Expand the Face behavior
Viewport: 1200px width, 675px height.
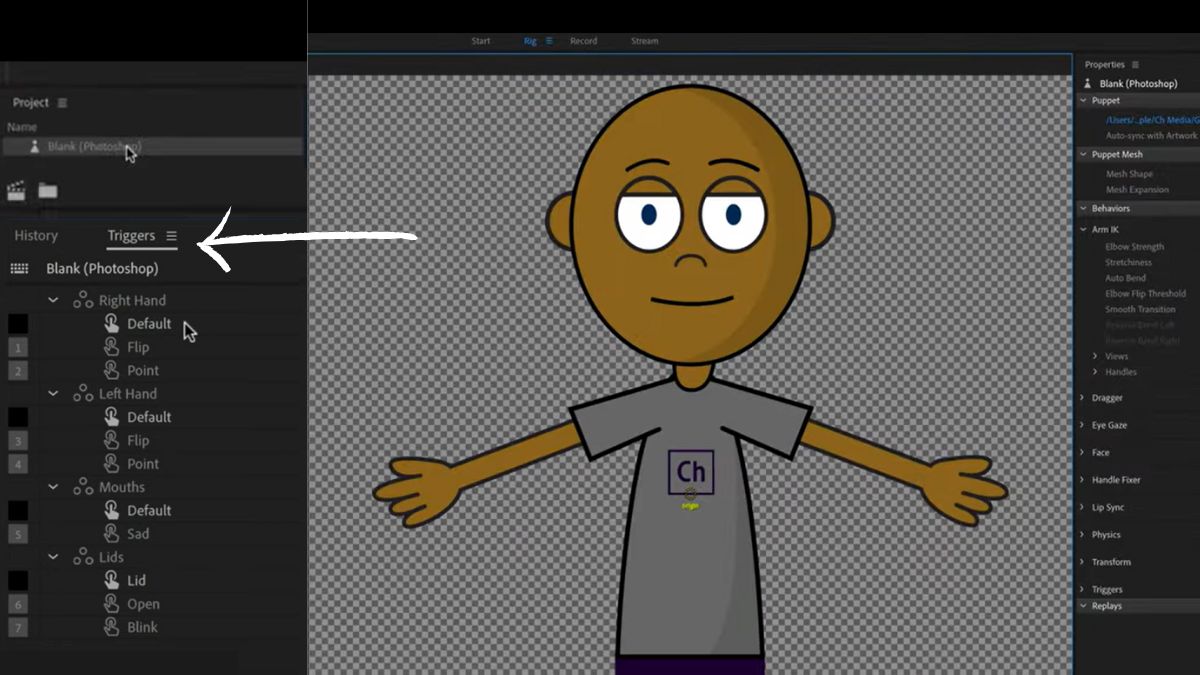pyautogui.click(x=1083, y=453)
